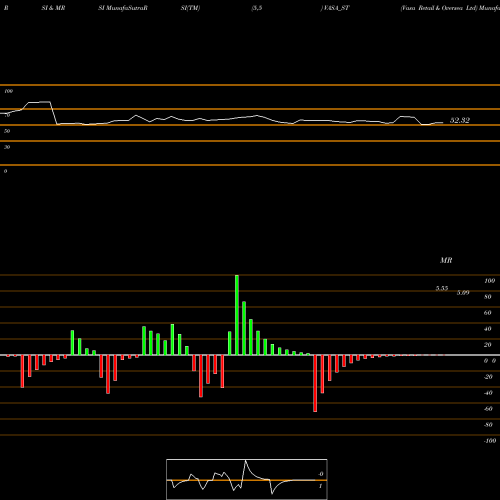Click the -60 label on the MR axis
This screenshot has width=500, height=500.
click(488, 409)
